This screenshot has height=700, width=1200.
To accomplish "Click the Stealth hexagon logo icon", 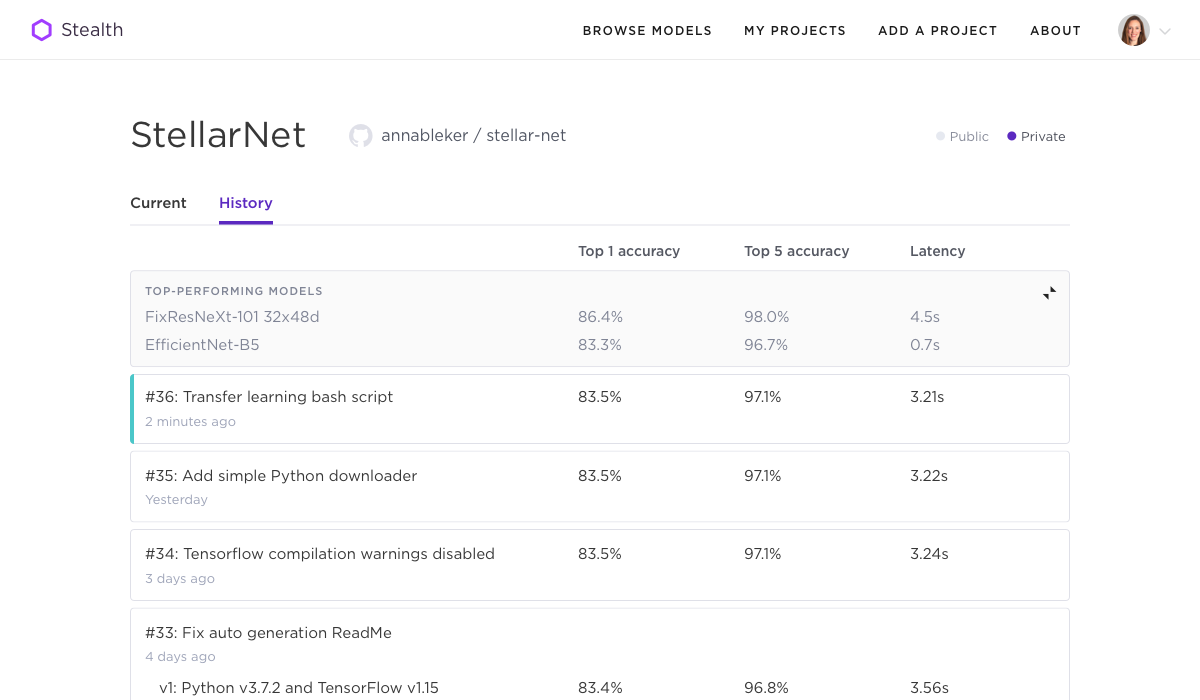I will (41, 30).
